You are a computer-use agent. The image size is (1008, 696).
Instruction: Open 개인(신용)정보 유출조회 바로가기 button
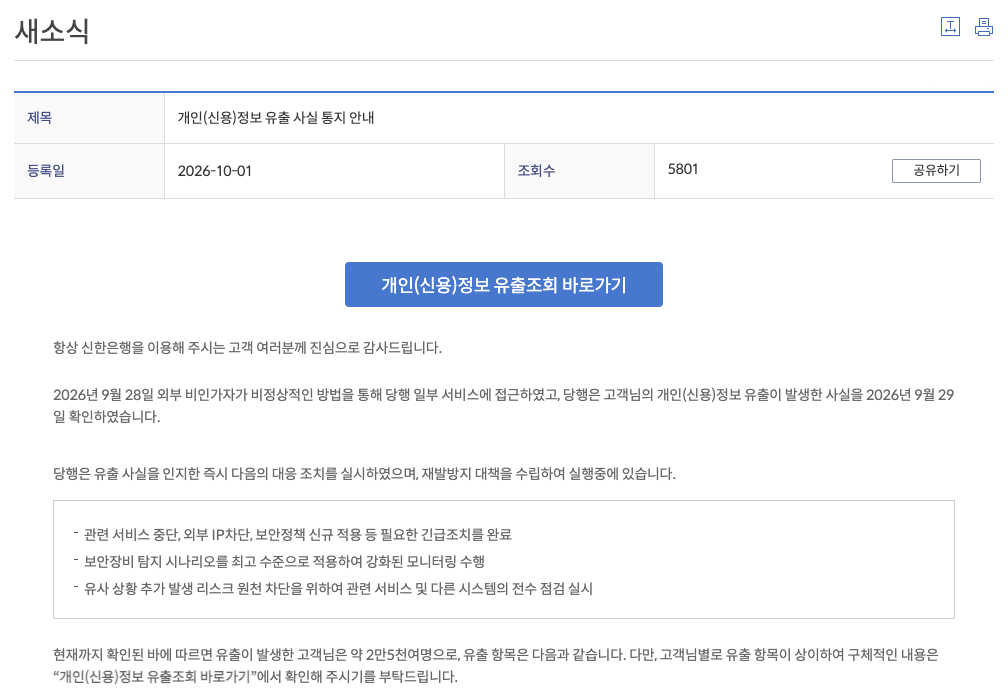[503, 285]
